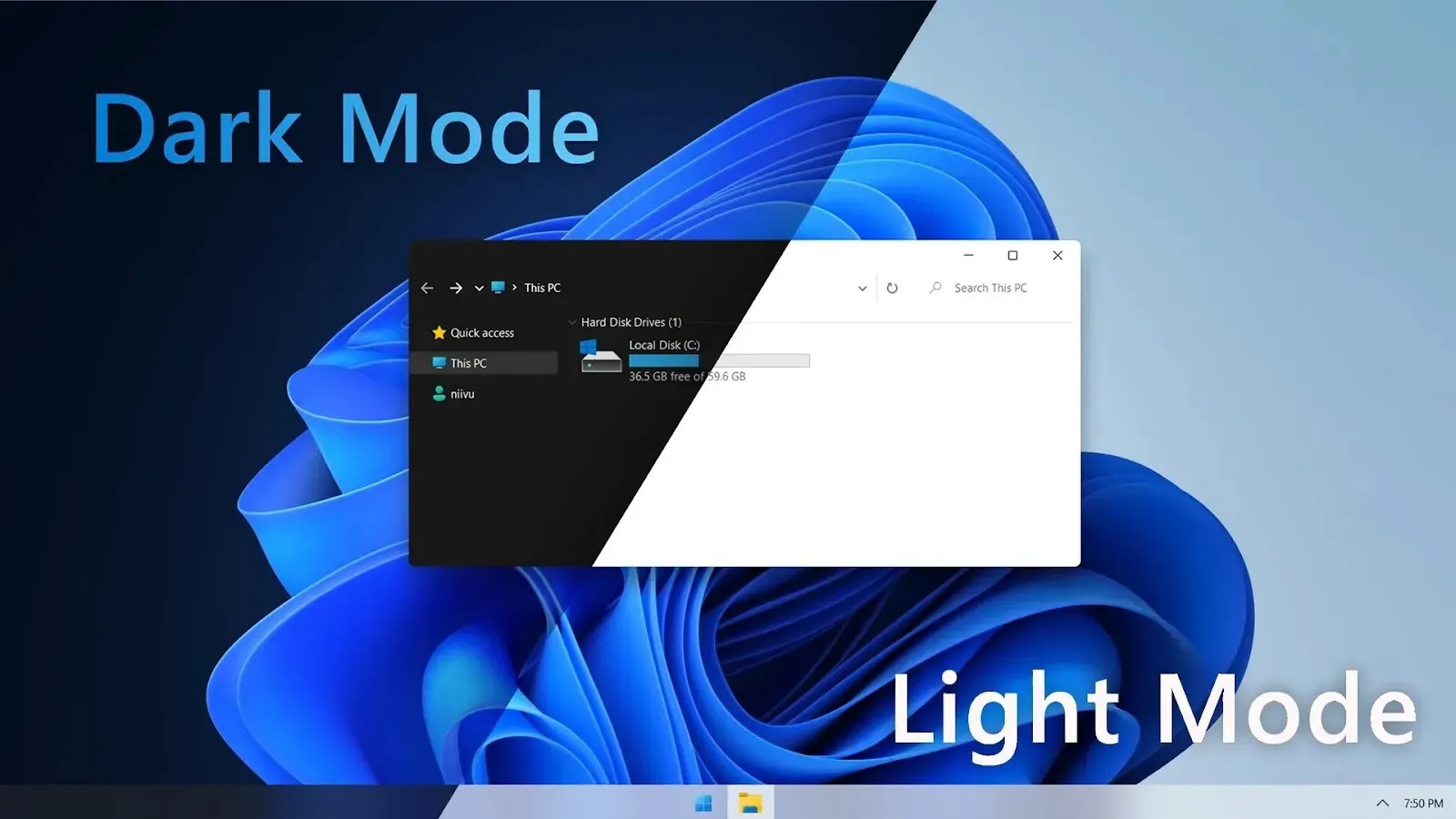
Task: Click the search magnifier icon
Action: click(x=935, y=288)
